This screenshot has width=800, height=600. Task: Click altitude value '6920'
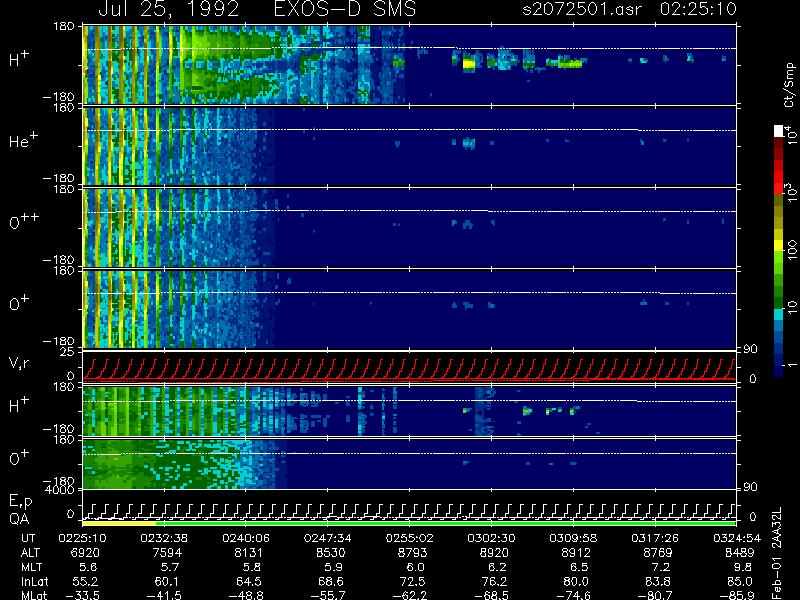[85, 553]
